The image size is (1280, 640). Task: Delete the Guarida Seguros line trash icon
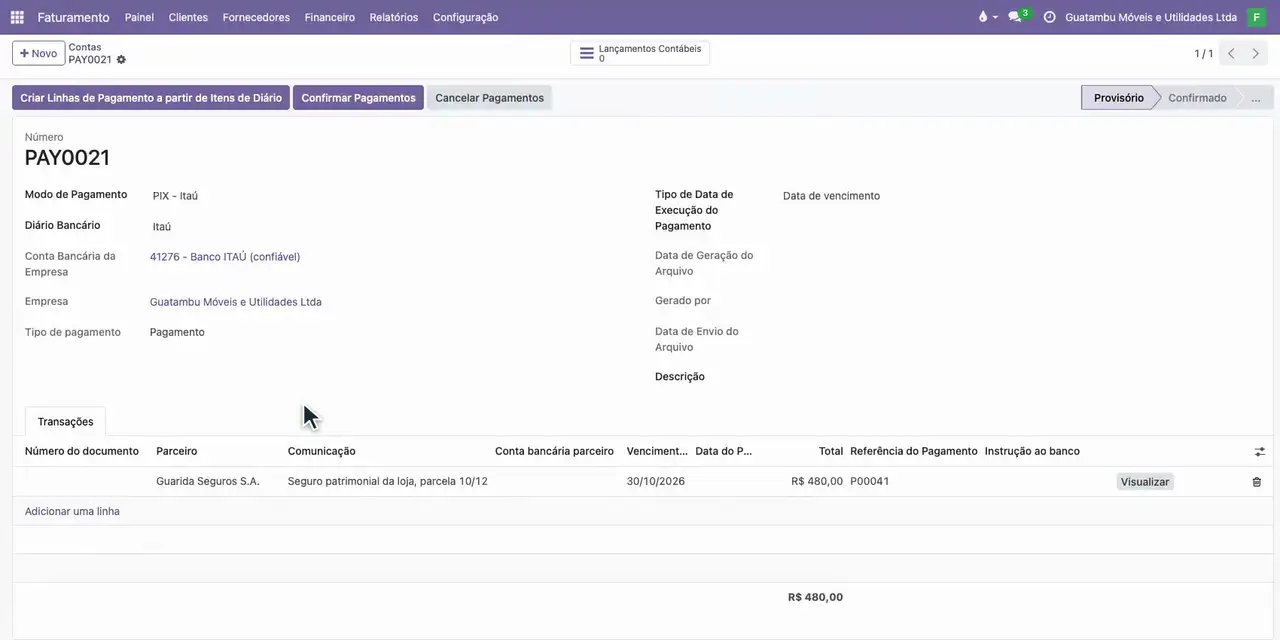tap(1257, 482)
